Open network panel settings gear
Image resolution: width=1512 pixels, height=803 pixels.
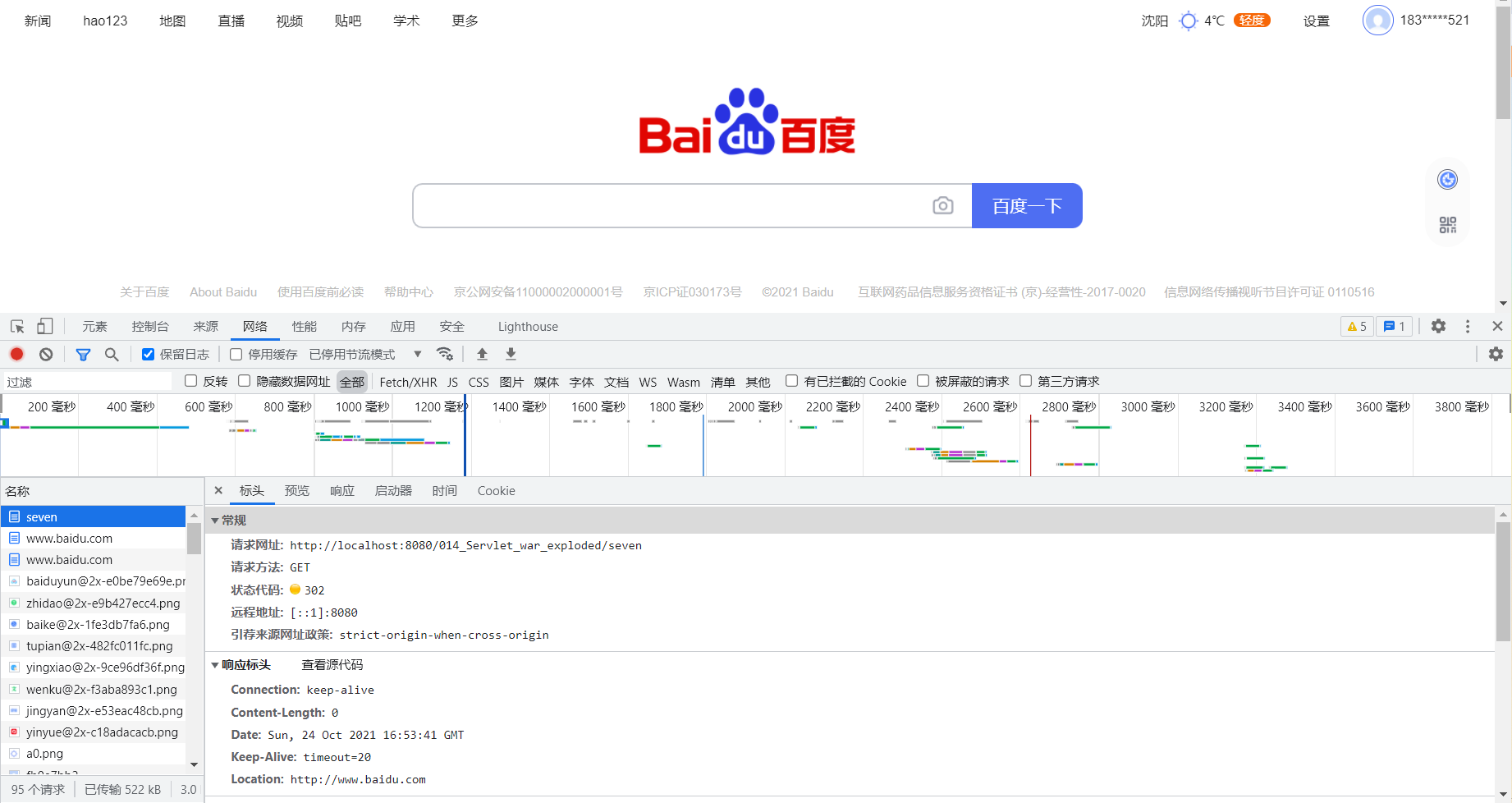tap(1496, 354)
